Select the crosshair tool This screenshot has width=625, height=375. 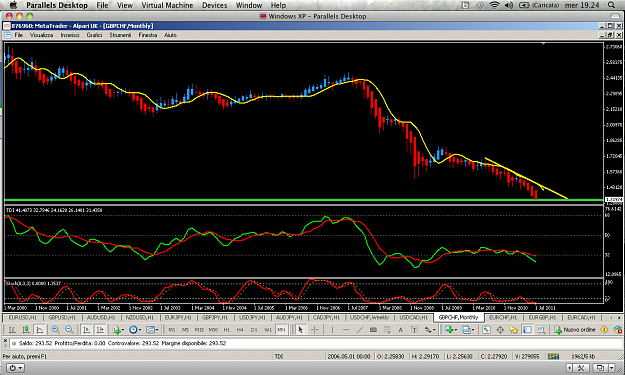point(314,330)
